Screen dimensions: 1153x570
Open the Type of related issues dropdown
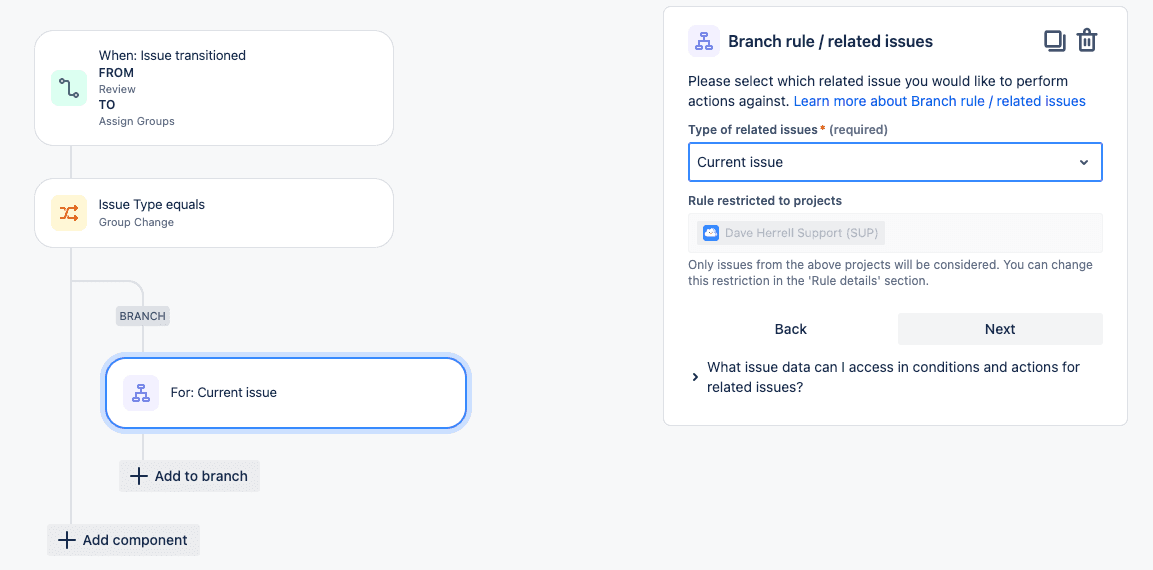click(x=895, y=162)
